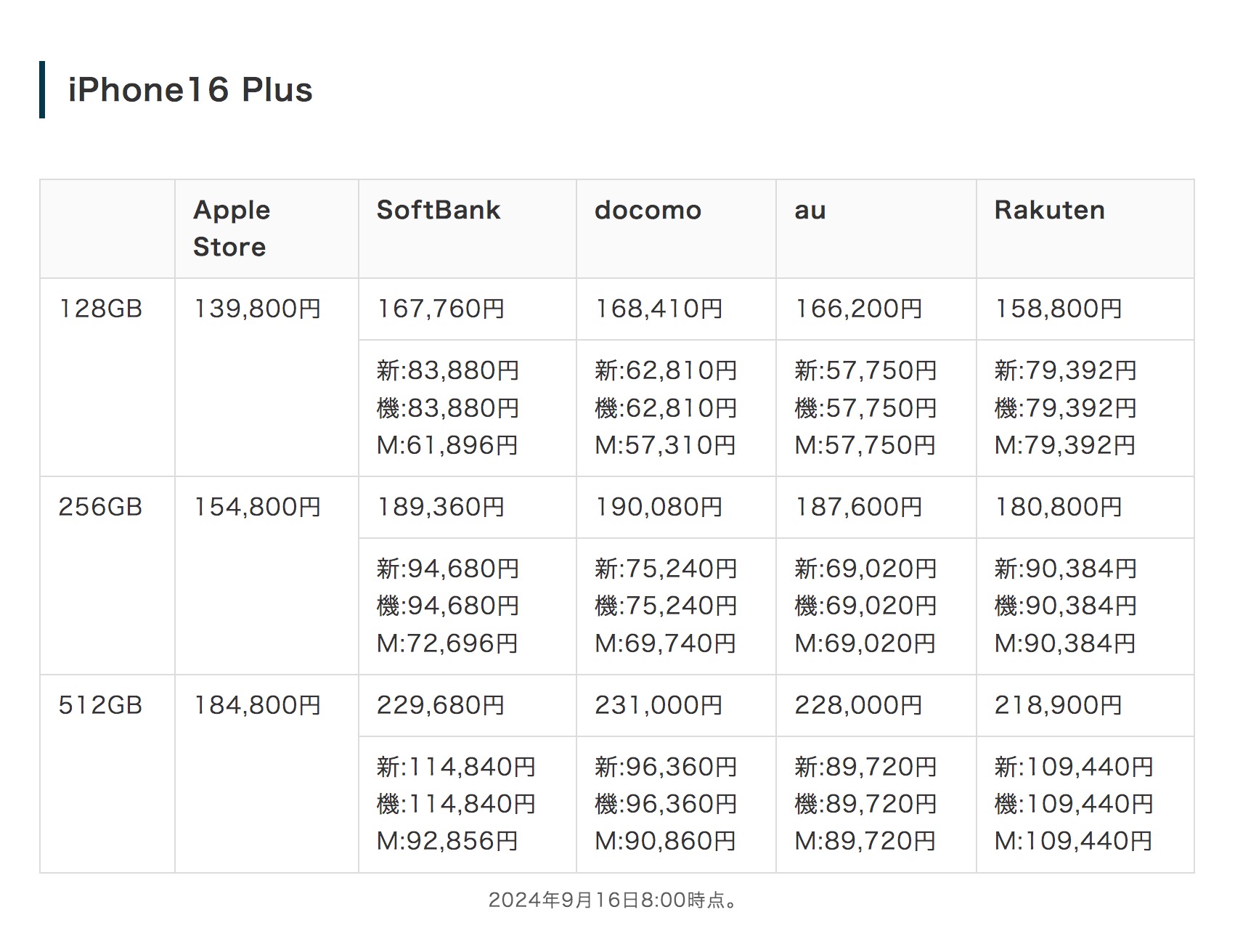The height and width of the screenshot is (952, 1235).
Task: Select docomo M:69,740円 value
Action: (x=665, y=643)
